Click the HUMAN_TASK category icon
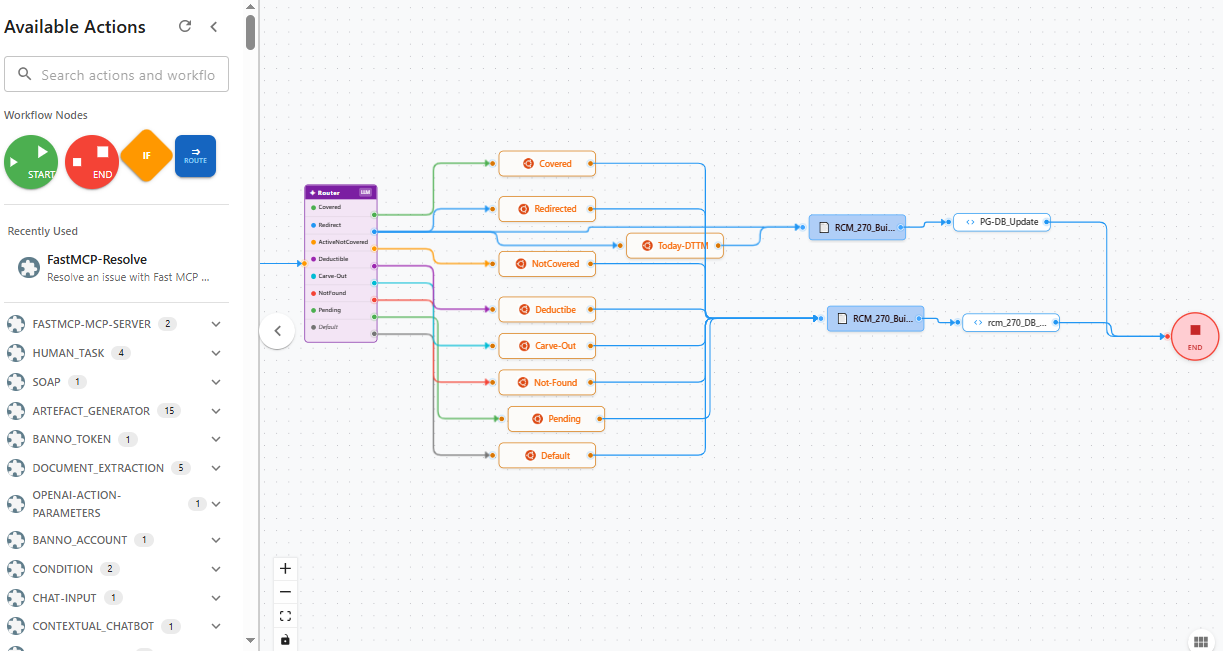 point(15,353)
